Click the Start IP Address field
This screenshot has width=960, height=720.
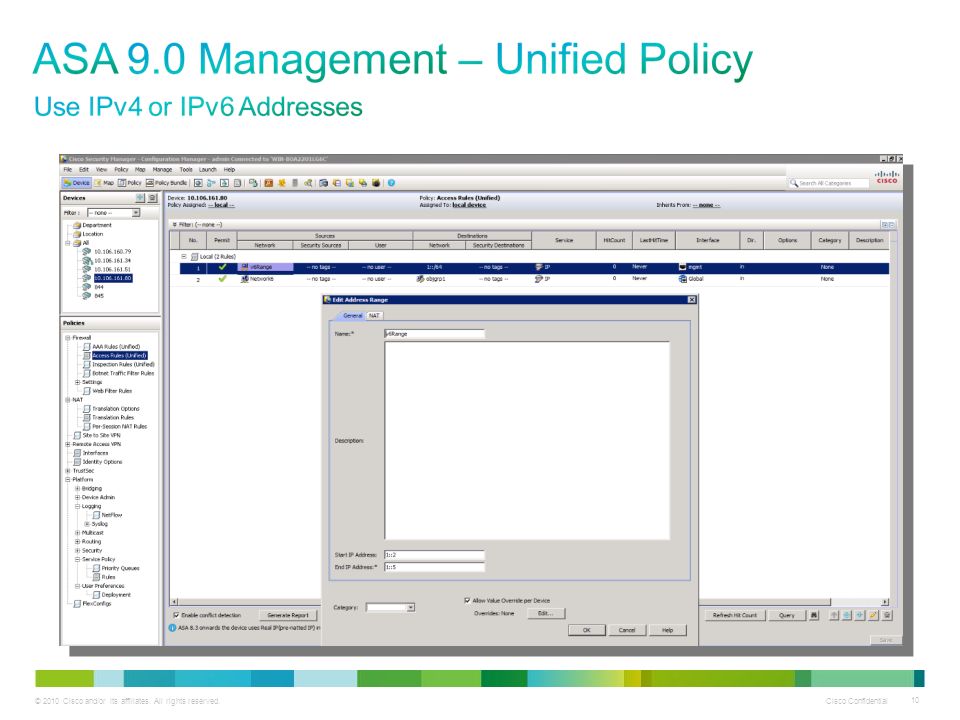(x=434, y=555)
